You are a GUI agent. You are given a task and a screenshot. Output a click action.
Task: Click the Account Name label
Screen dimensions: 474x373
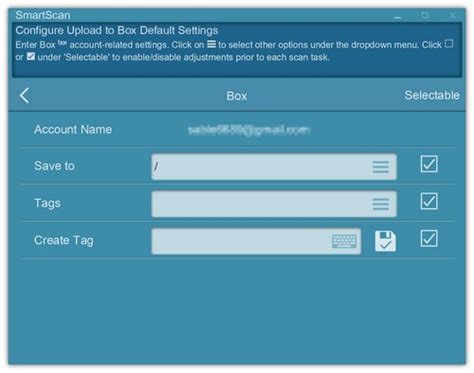click(73, 129)
